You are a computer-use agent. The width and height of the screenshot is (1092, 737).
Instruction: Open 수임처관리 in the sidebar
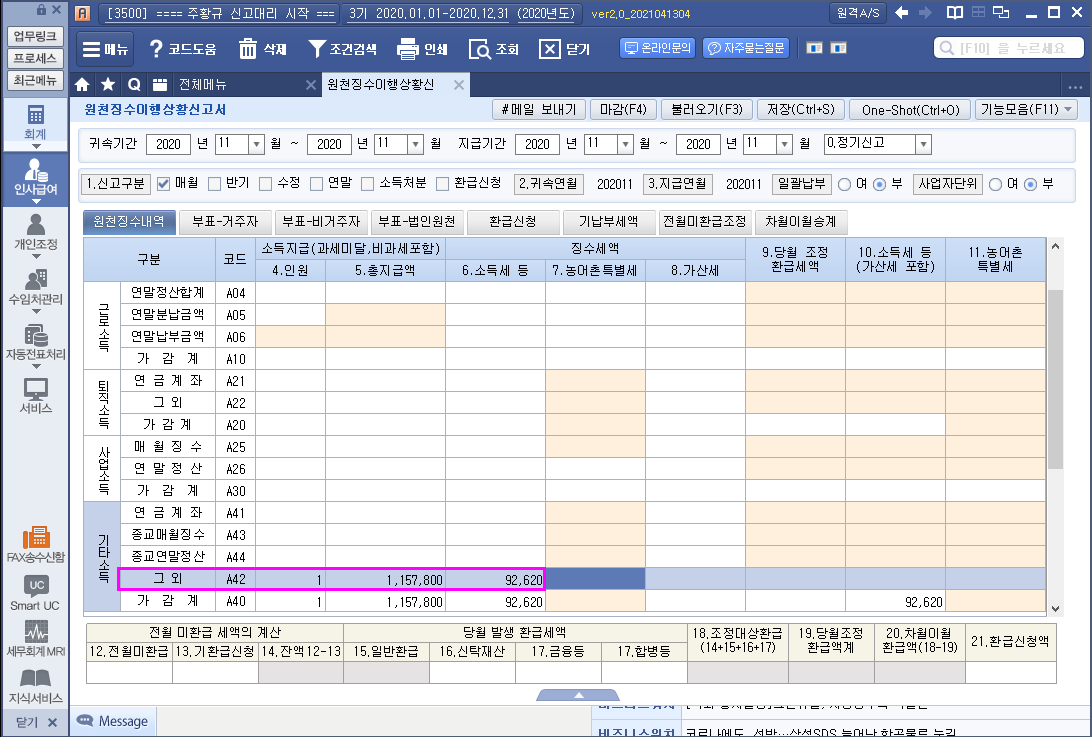[x=35, y=287]
